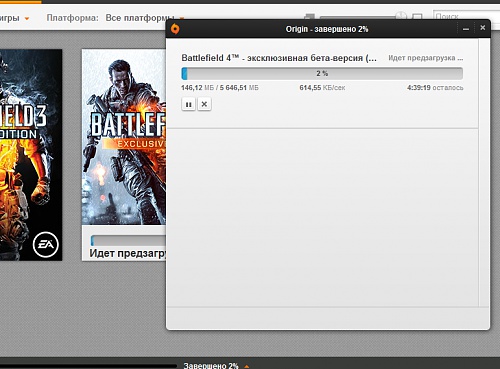
Task: Open the games filter dropdown arrow
Action: click(27, 18)
